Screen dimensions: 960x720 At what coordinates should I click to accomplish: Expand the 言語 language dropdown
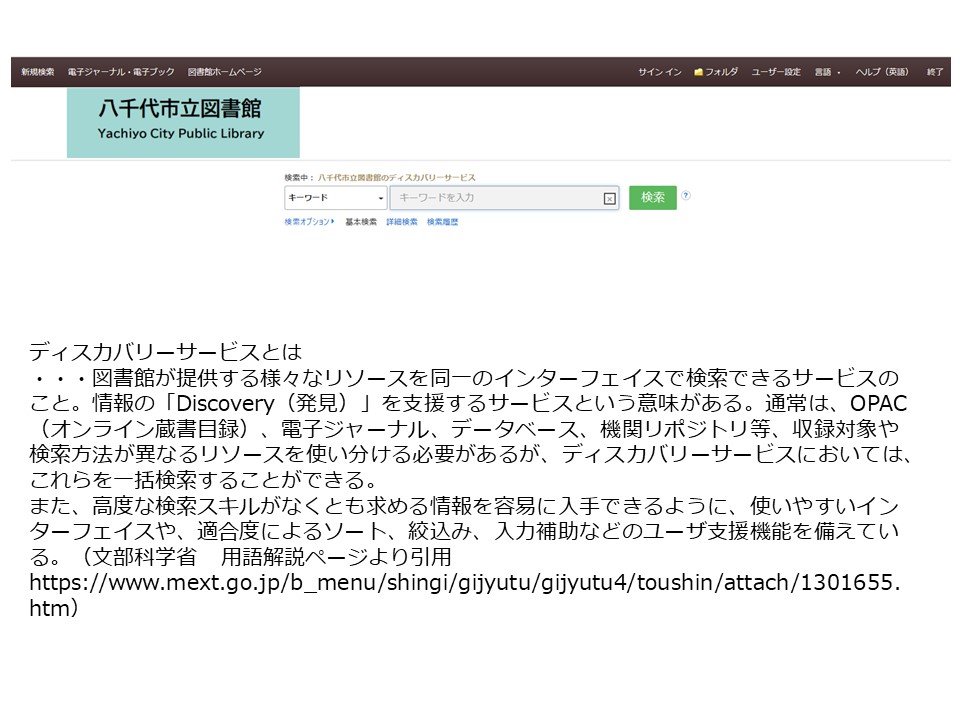coord(827,72)
